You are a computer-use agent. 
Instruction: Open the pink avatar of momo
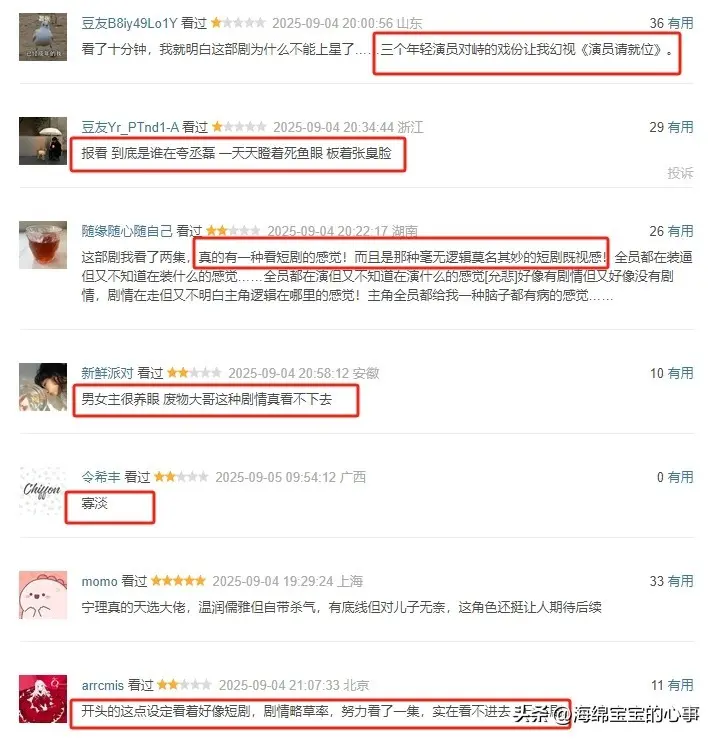click(x=43, y=595)
